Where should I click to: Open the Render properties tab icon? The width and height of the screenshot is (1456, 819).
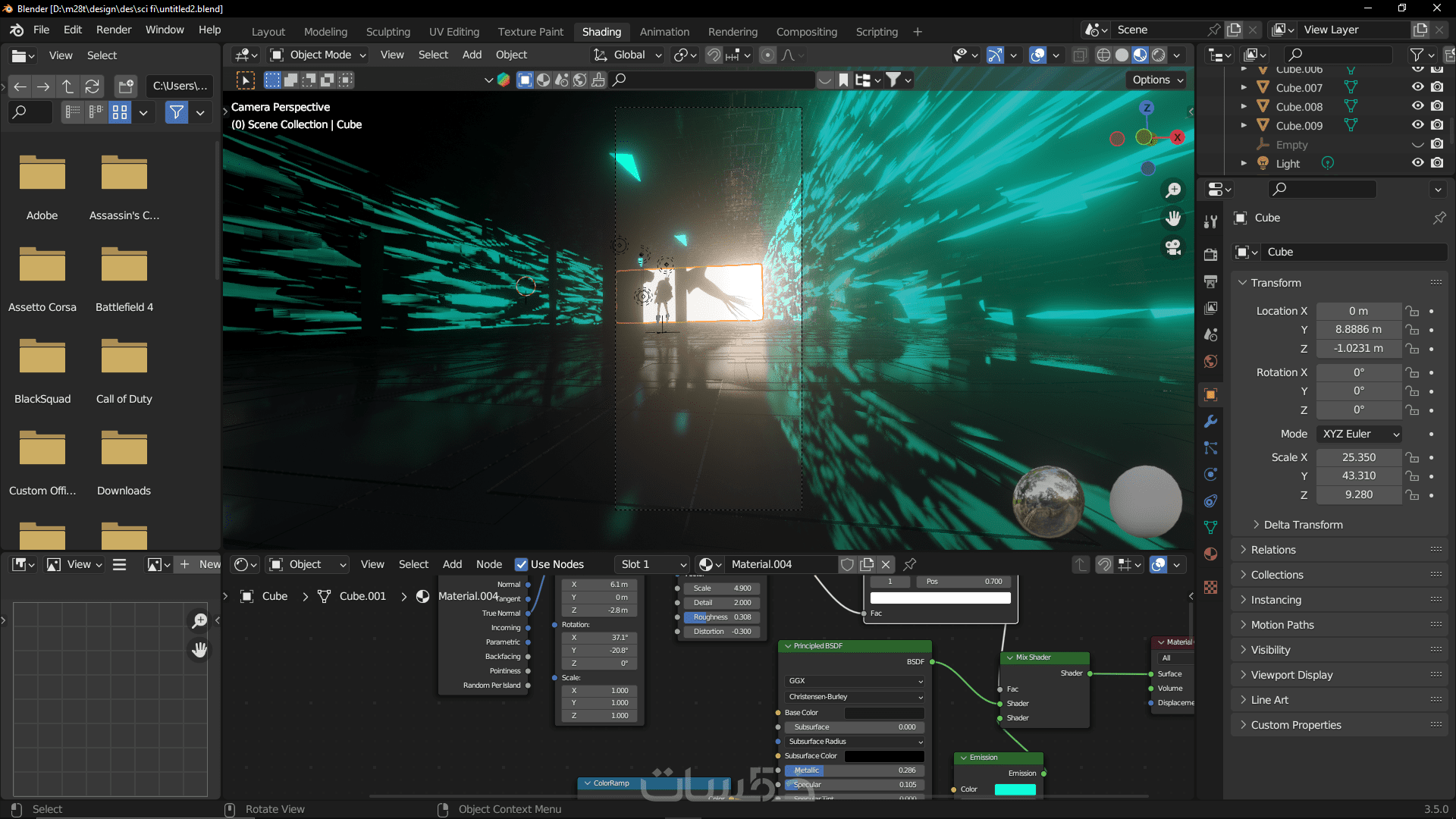point(1211,255)
